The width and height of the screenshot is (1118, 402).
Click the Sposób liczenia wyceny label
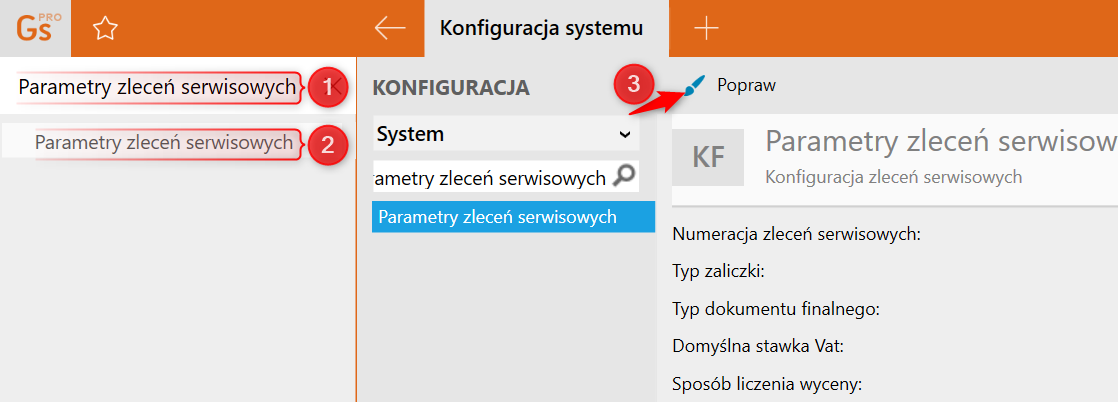(x=767, y=384)
